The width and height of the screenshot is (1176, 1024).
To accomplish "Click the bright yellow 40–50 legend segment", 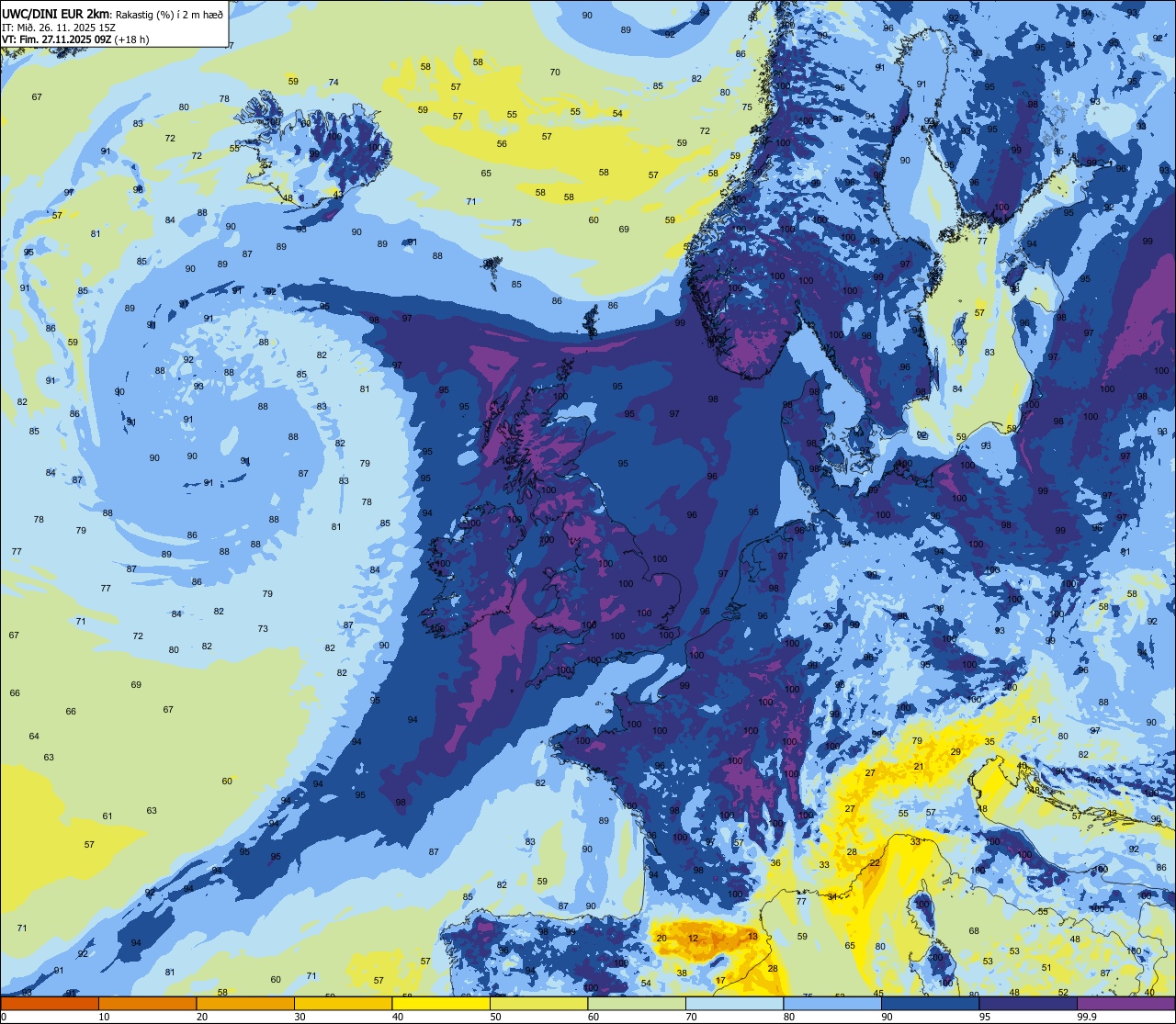I will coord(441,1003).
